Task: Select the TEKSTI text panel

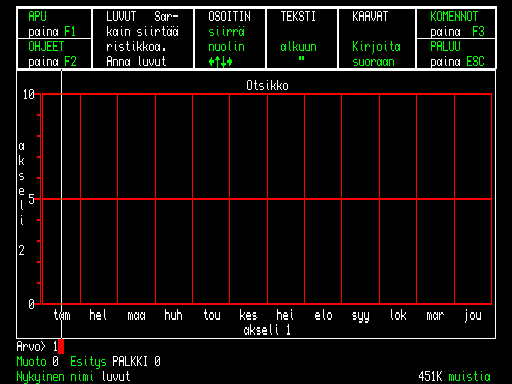Action: tap(302, 39)
